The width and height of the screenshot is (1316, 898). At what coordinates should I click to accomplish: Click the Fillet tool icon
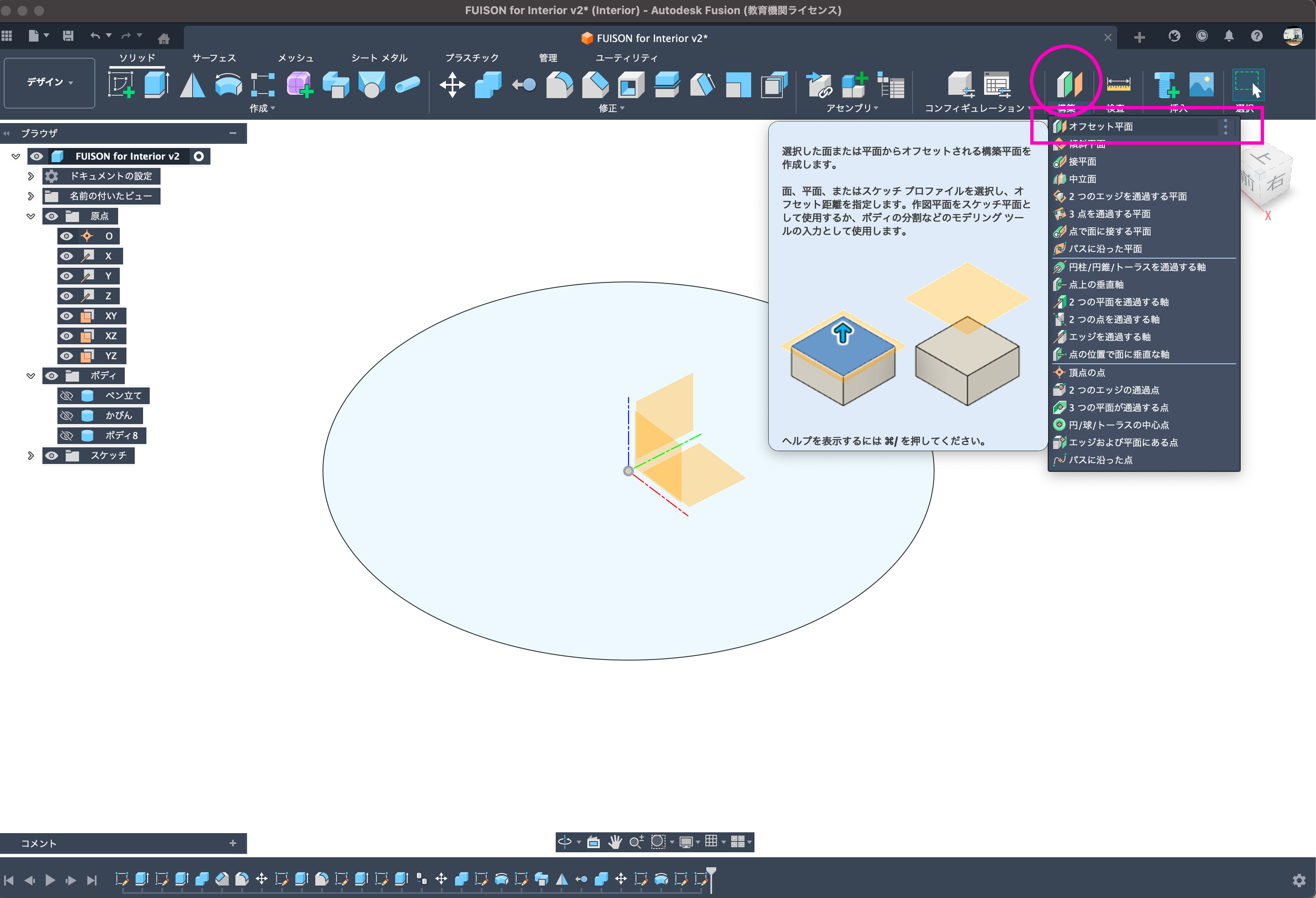coord(559,85)
